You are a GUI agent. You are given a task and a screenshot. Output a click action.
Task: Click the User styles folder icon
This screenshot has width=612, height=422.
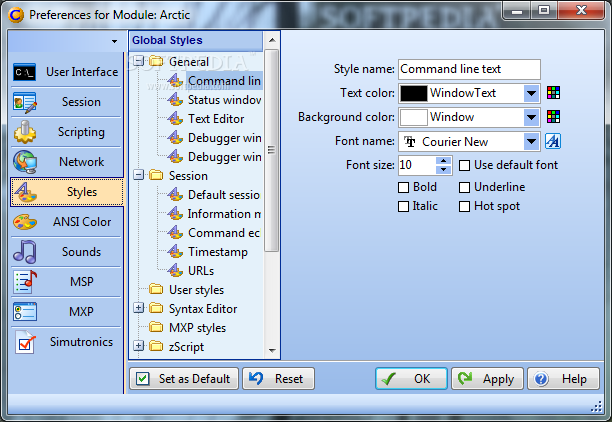pyautogui.click(x=156, y=289)
